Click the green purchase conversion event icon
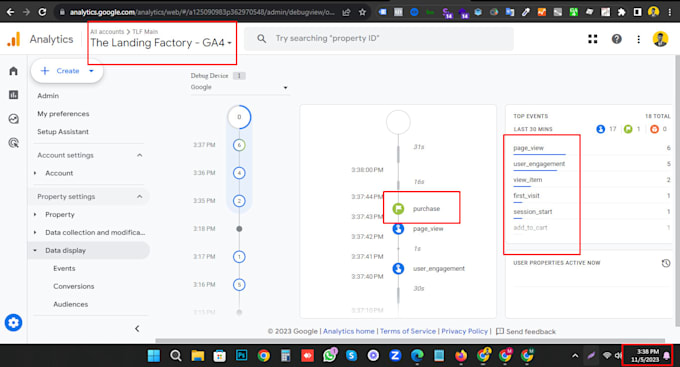 click(398, 209)
